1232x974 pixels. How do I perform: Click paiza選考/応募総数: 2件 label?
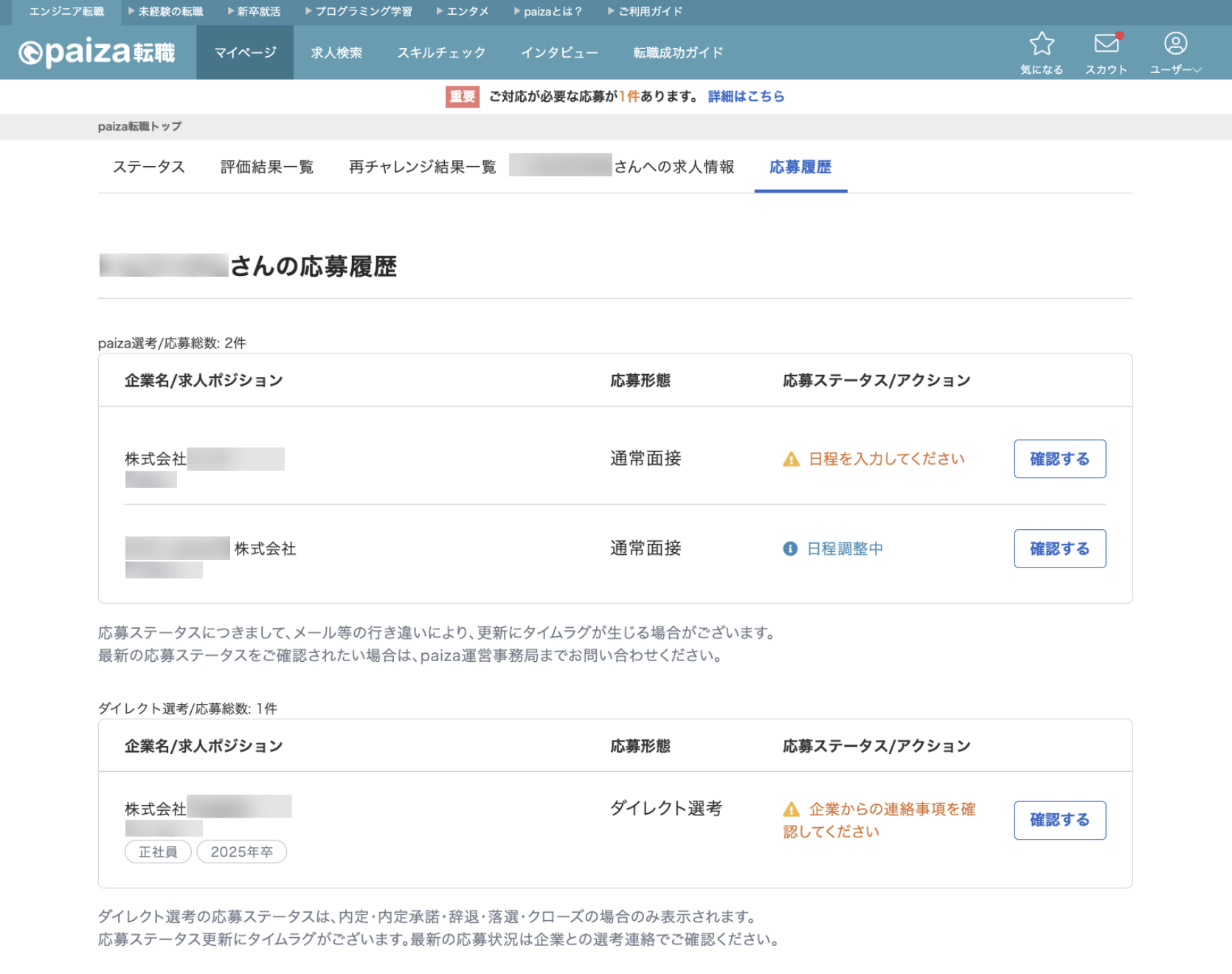172,343
